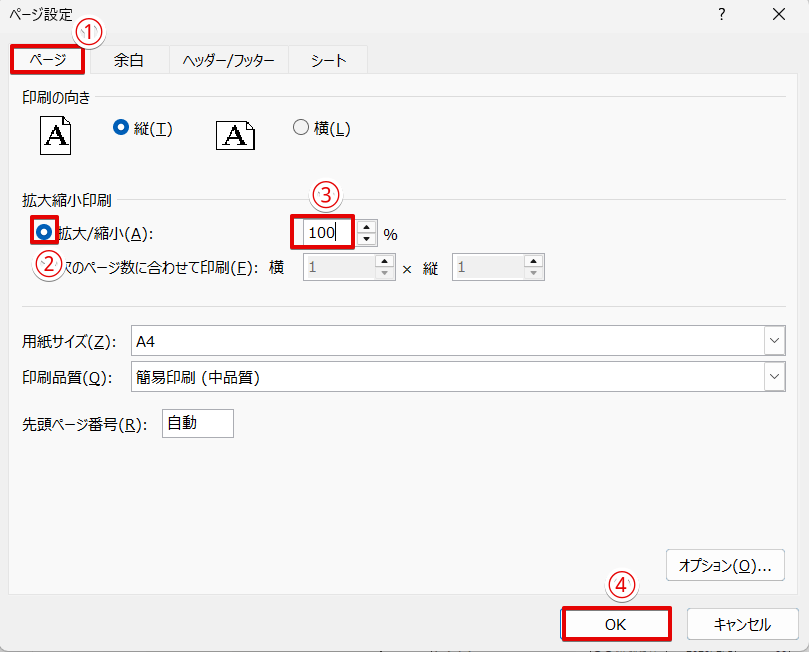Open the 印刷品質 print quality dropdown

point(773,377)
